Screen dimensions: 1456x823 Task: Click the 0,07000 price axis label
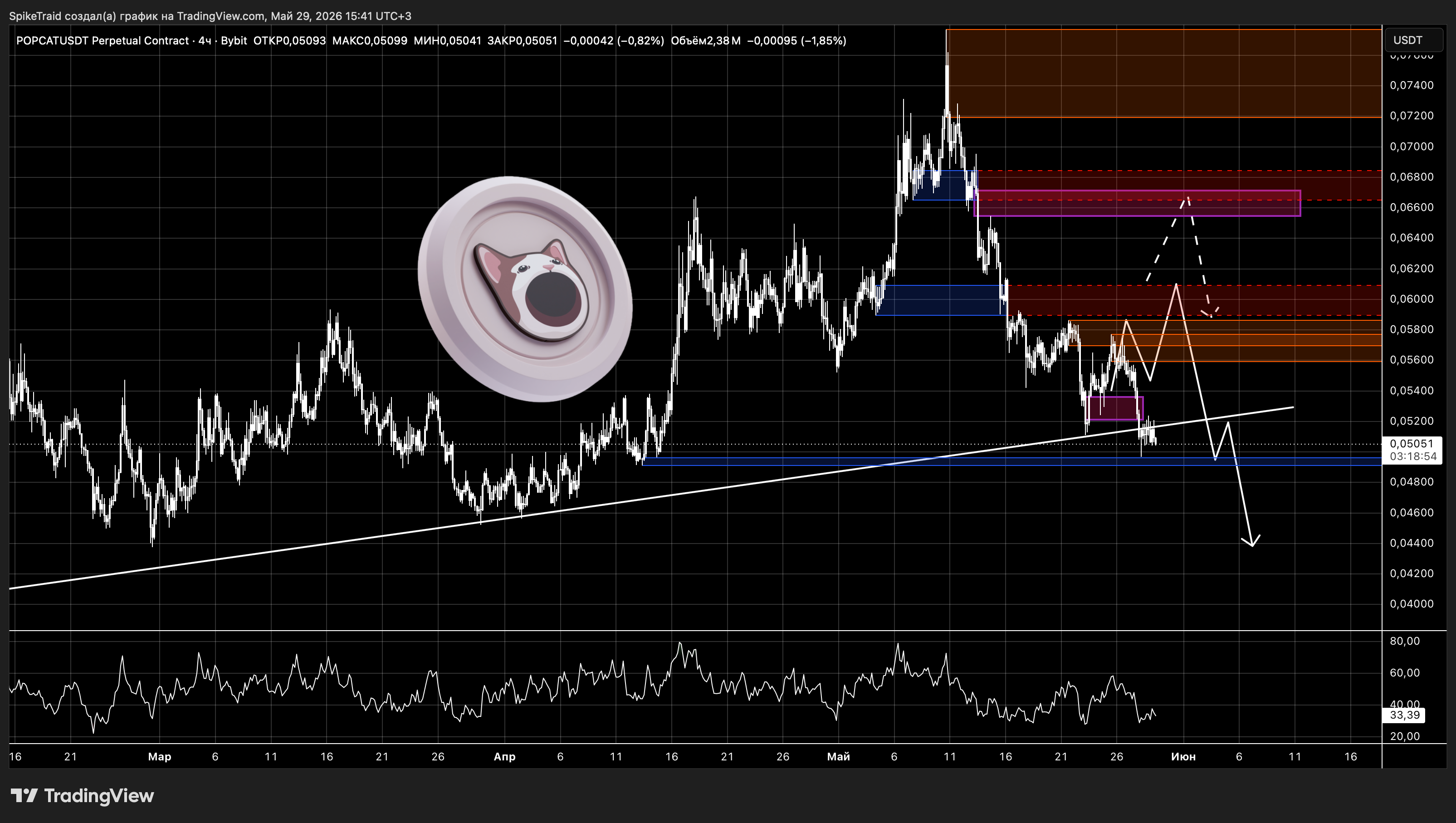(x=1412, y=147)
